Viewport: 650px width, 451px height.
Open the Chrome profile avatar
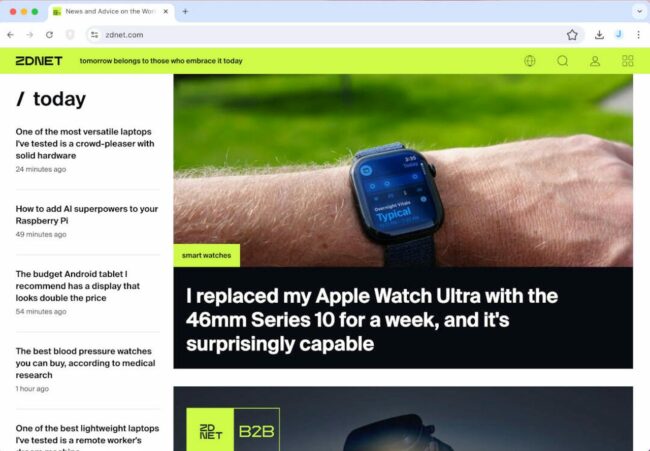tap(619, 35)
